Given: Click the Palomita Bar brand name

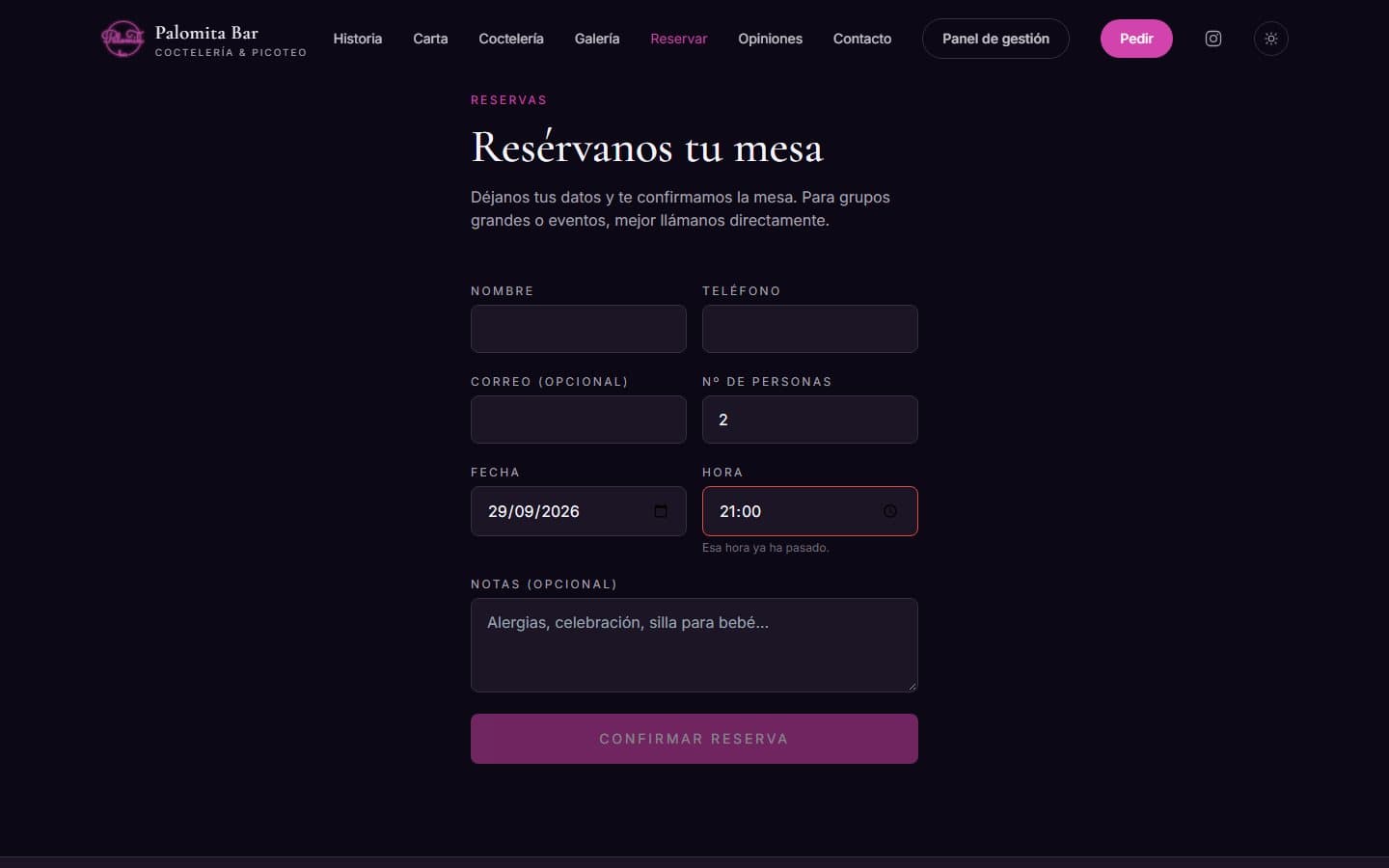Looking at the screenshot, I should (x=206, y=33).
